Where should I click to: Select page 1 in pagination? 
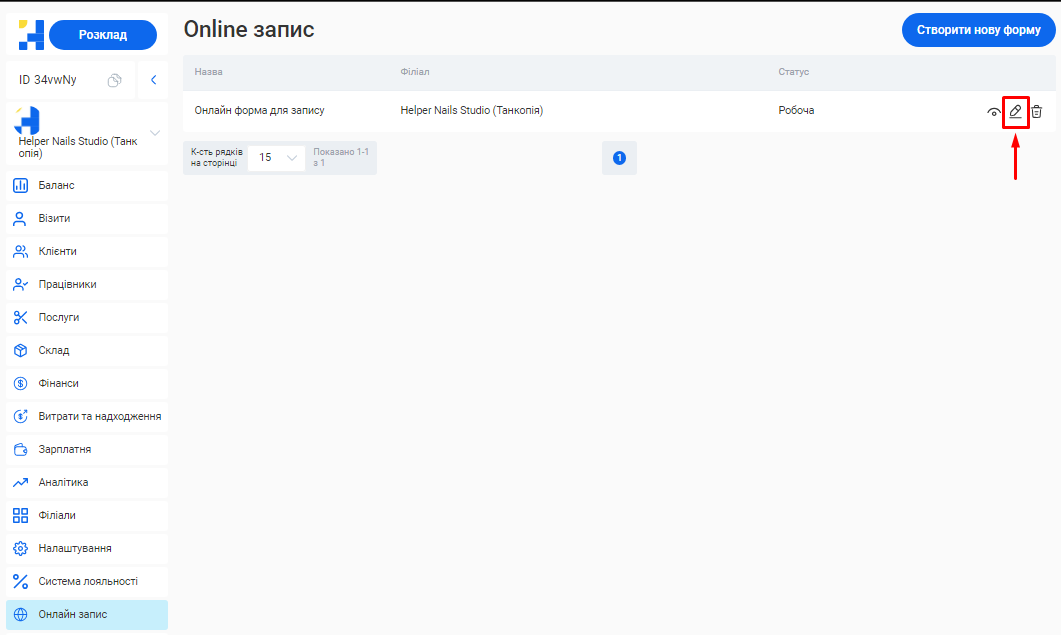tap(619, 158)
